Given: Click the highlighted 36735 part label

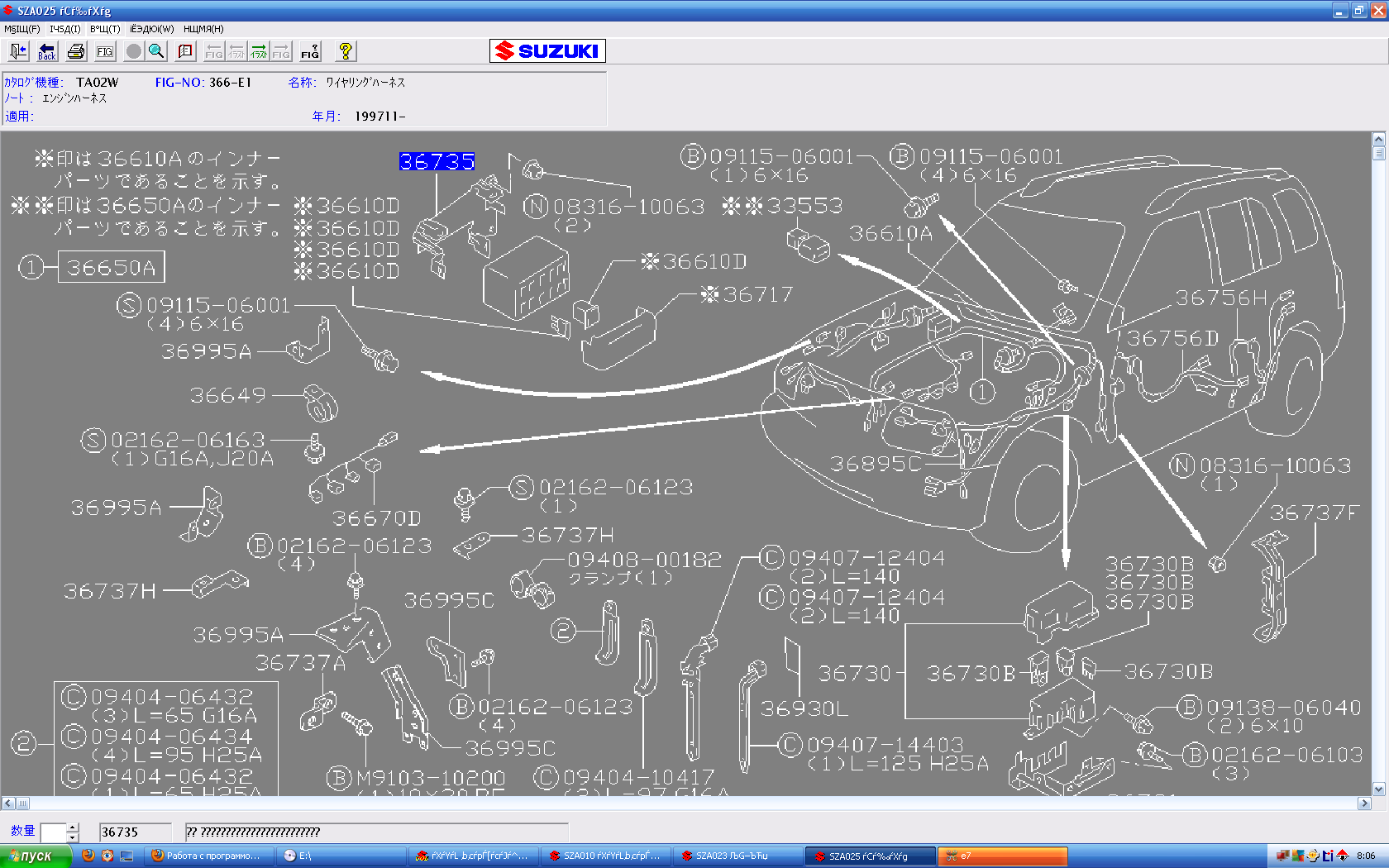Looking at the screenshot, I should [x=437, y=161].
